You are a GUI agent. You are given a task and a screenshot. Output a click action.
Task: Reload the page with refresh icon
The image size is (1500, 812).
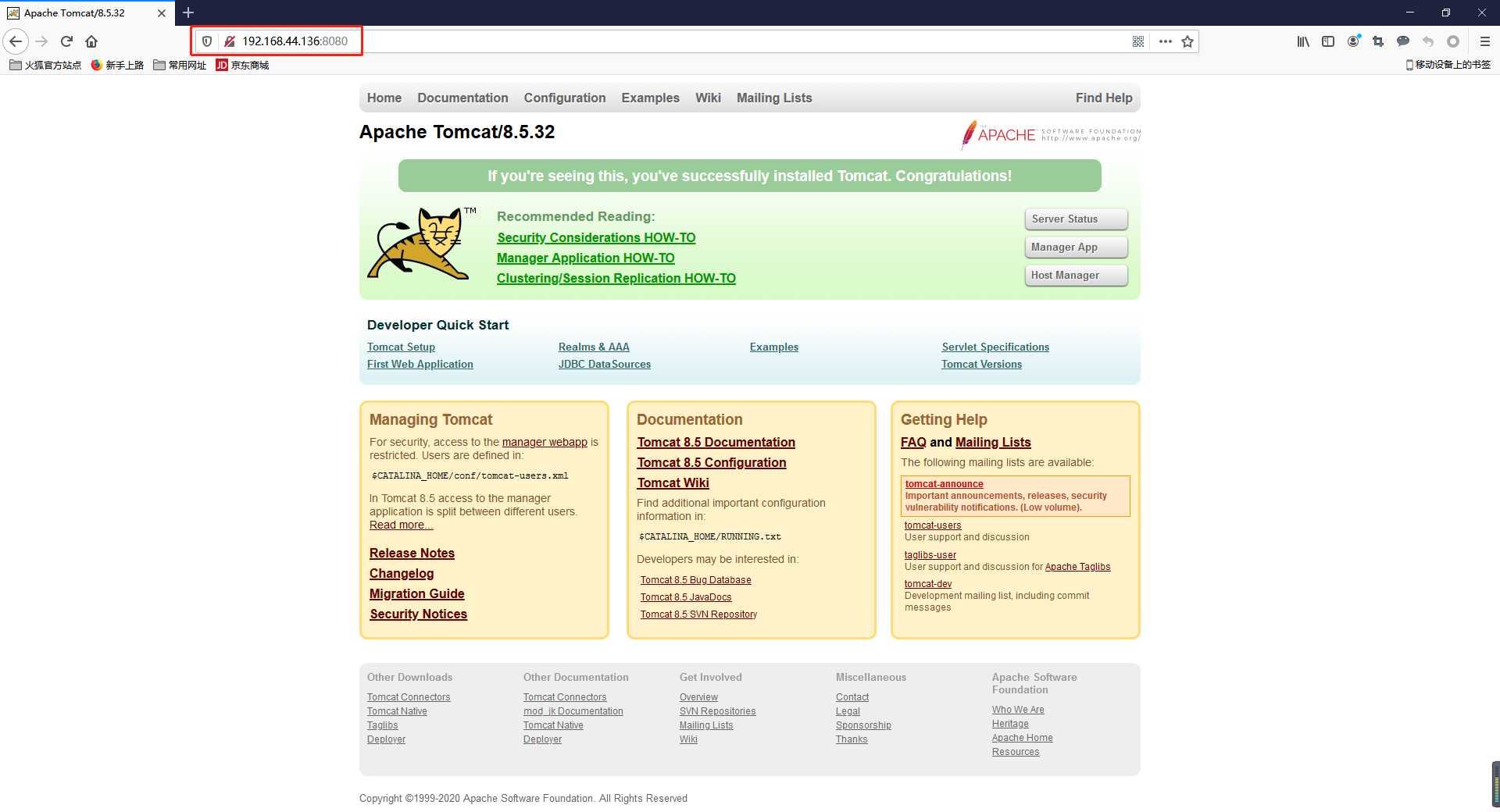66,41
